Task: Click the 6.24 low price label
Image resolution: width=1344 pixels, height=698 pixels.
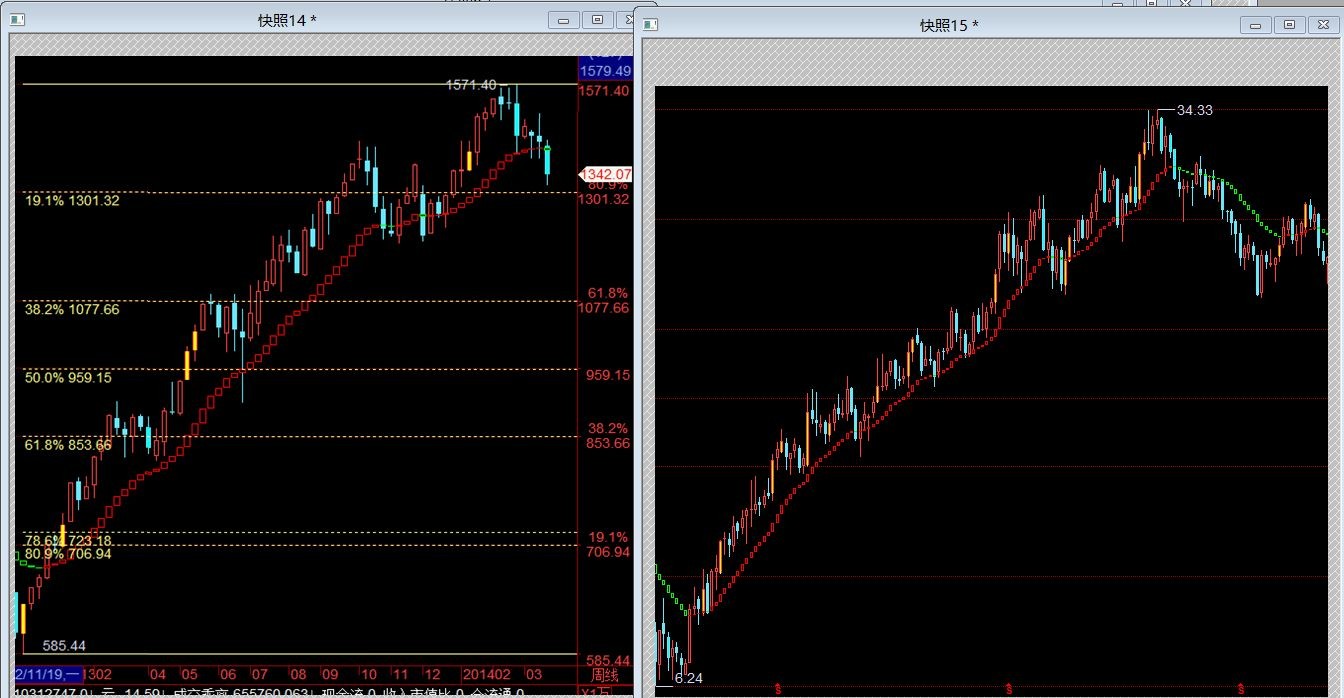Action: pyautogui.click(x=688, y=678)
